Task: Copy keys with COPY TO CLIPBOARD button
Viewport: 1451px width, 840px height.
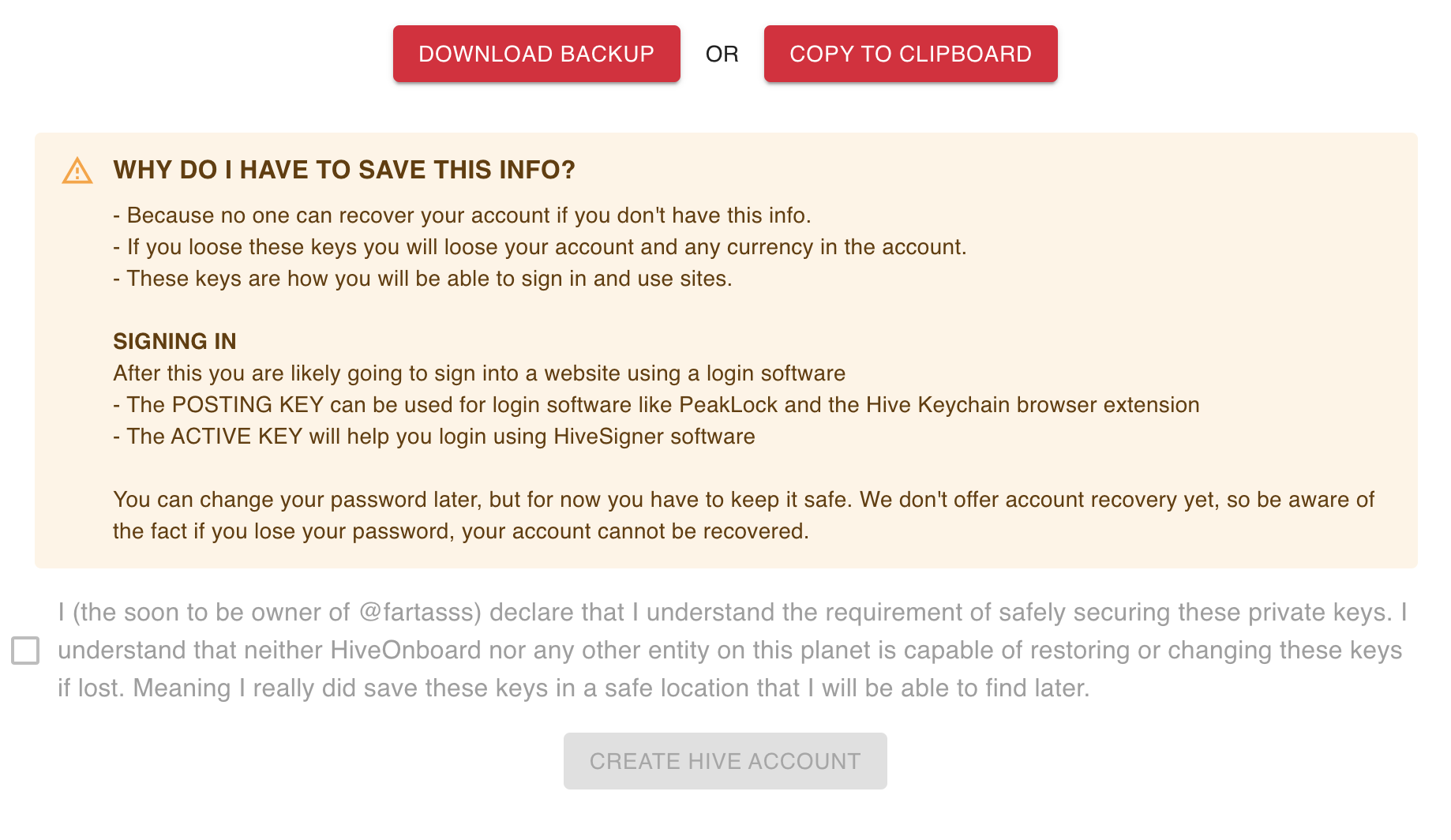Action: pyautogui.click(x=910, y=54)
